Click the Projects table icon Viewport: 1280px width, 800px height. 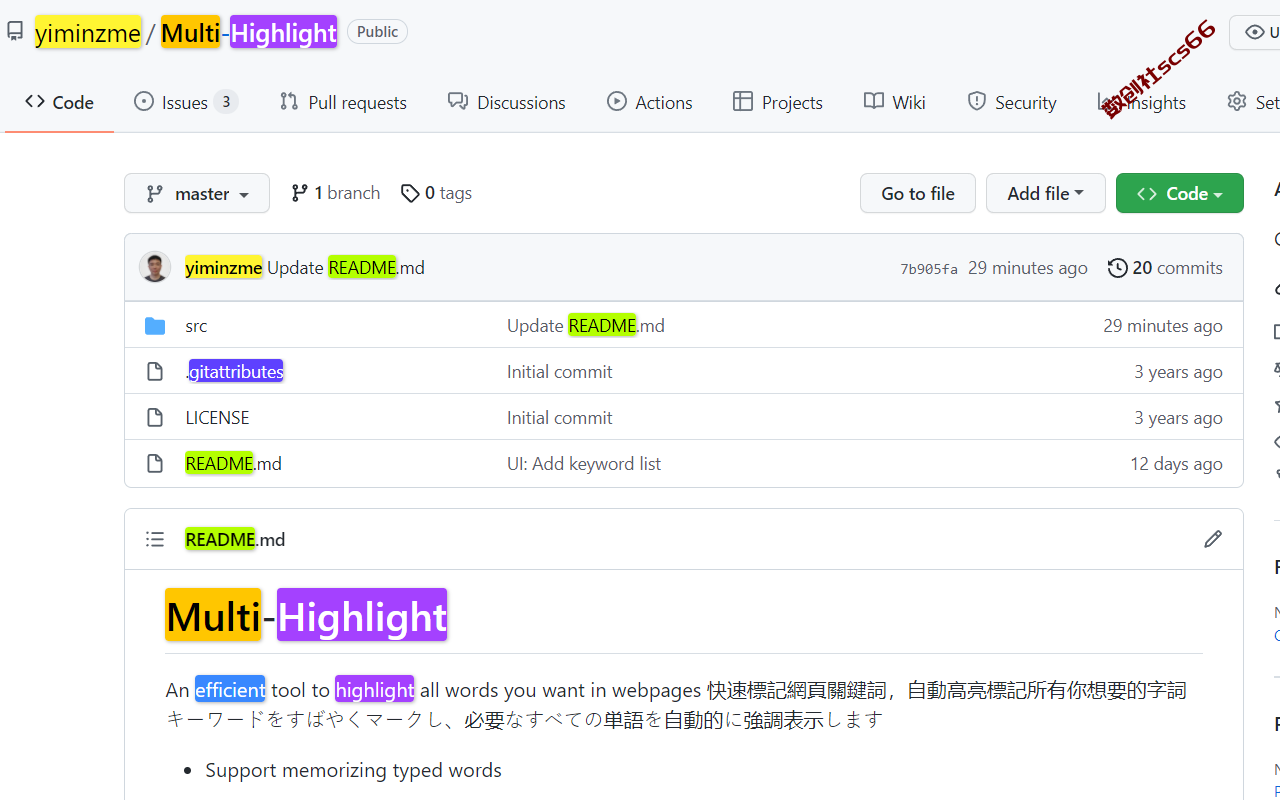tap(742, 101)
